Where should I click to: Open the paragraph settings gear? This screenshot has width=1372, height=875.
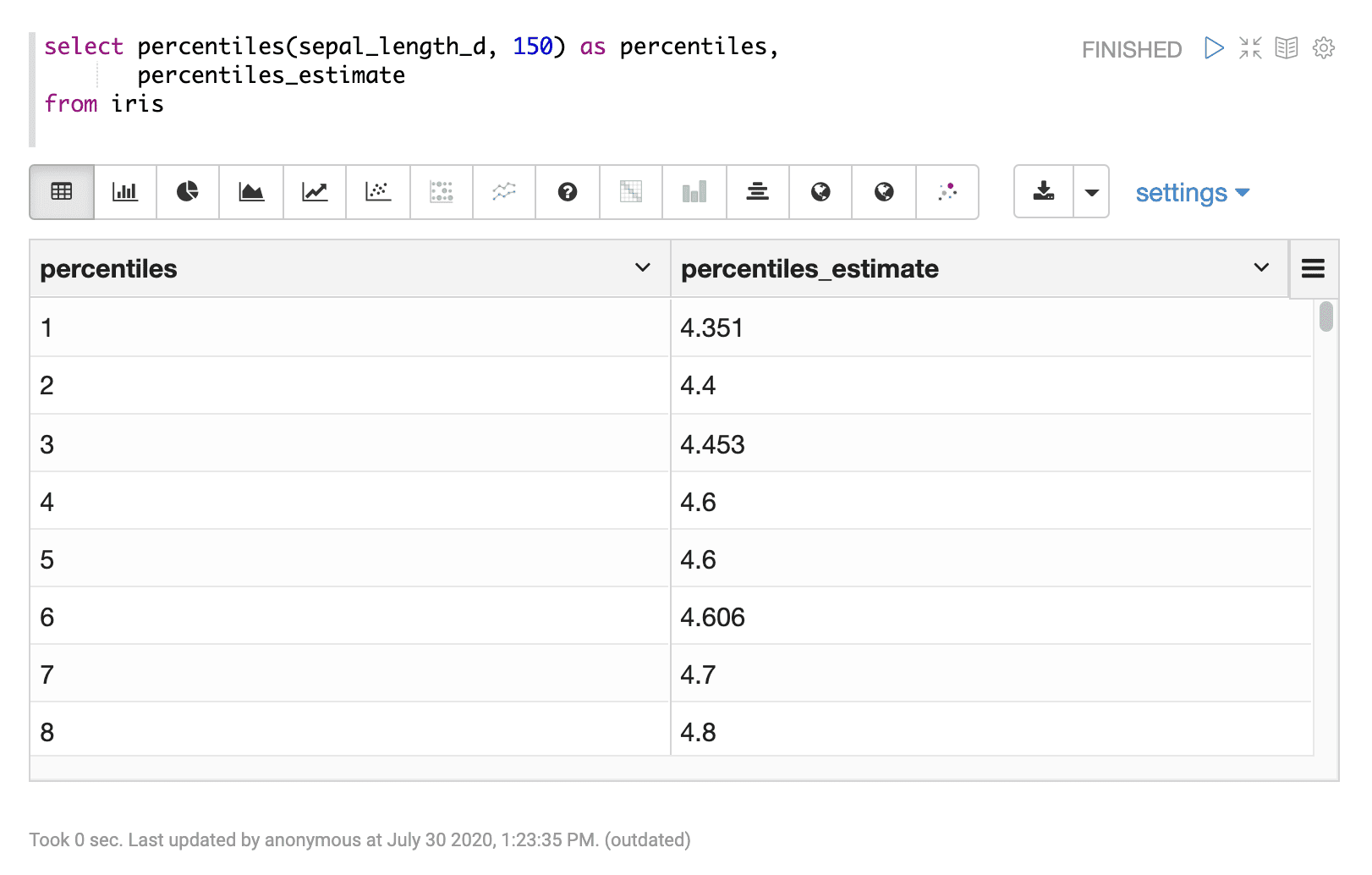pos(1323,49)
